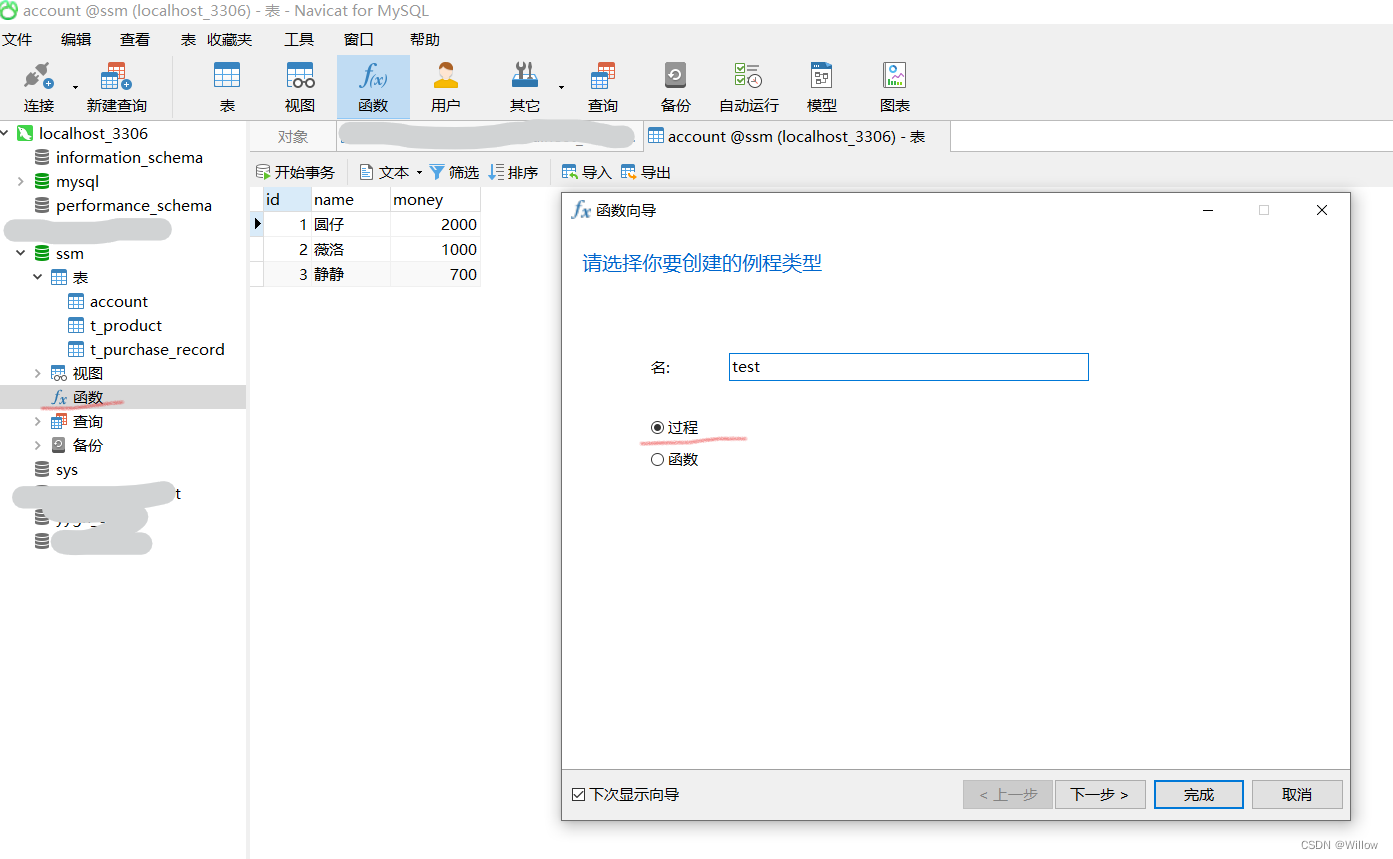Click the 下一步 next button
Viewport: 1393px width, 859px height.
[1099, 794]
